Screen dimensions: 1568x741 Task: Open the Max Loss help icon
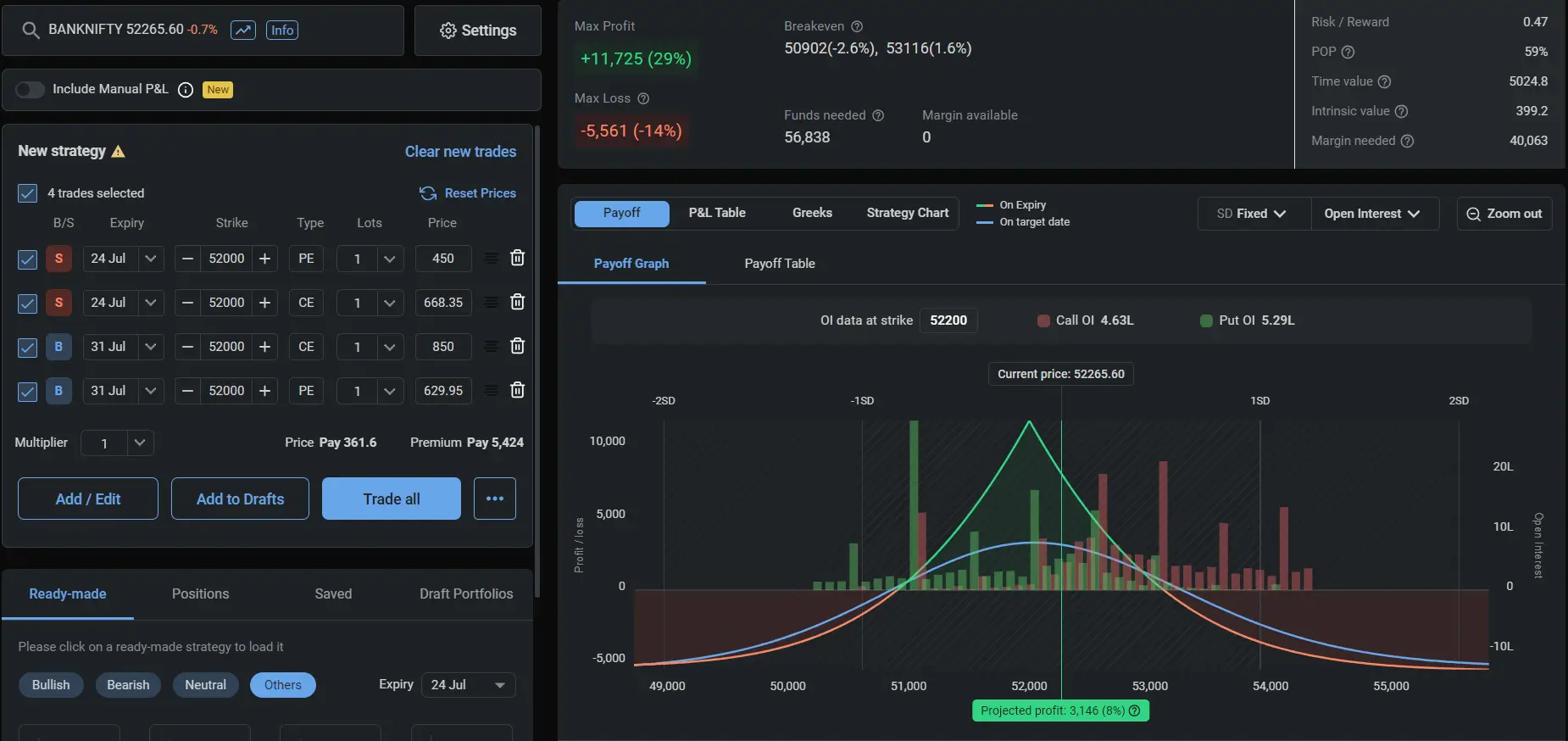(x=643, y=98)
